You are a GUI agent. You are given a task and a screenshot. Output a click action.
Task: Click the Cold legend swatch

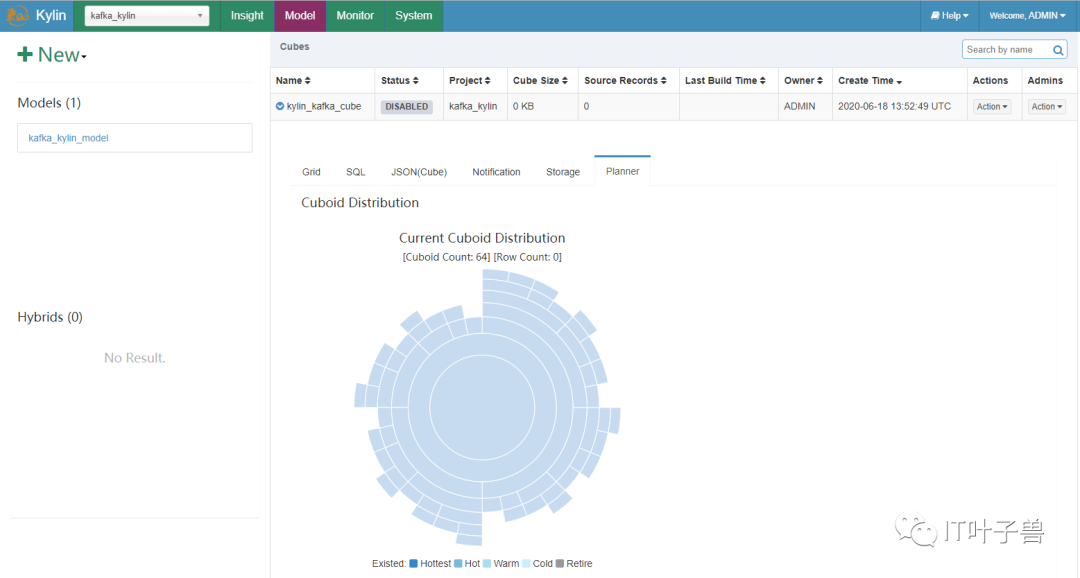click(x=526, y=563)
